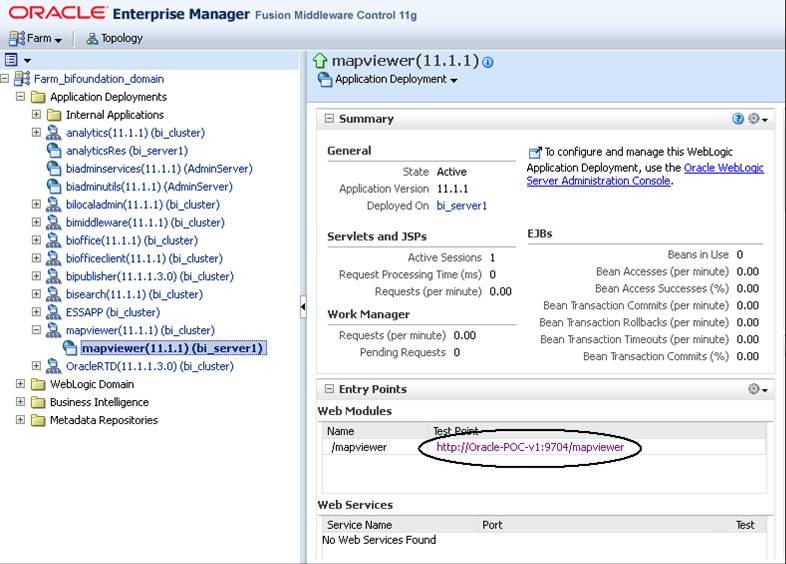Click the bimiddleware cluster deployment icon

click(x=54, y=223)
